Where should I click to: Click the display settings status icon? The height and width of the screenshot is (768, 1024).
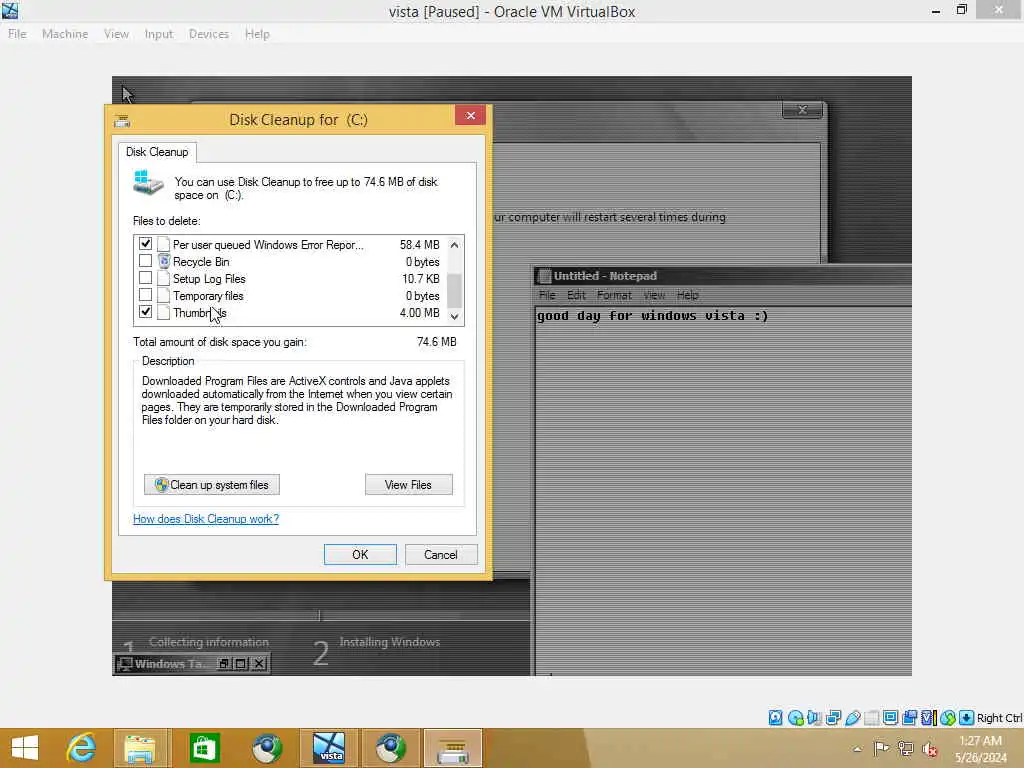tap(890, 718)
